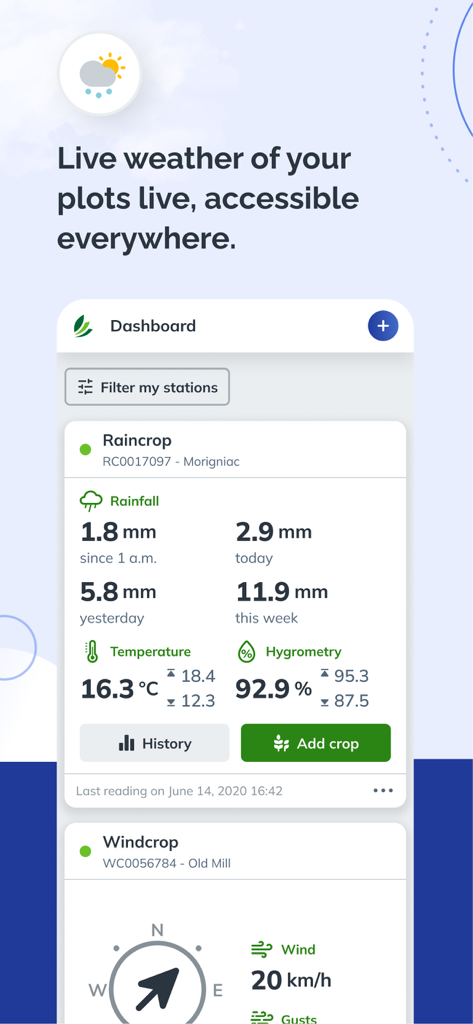The height and width of the screenshot is (1024, 473).
Task: Select the Windcrop station title
Action: tap(140, 842)
